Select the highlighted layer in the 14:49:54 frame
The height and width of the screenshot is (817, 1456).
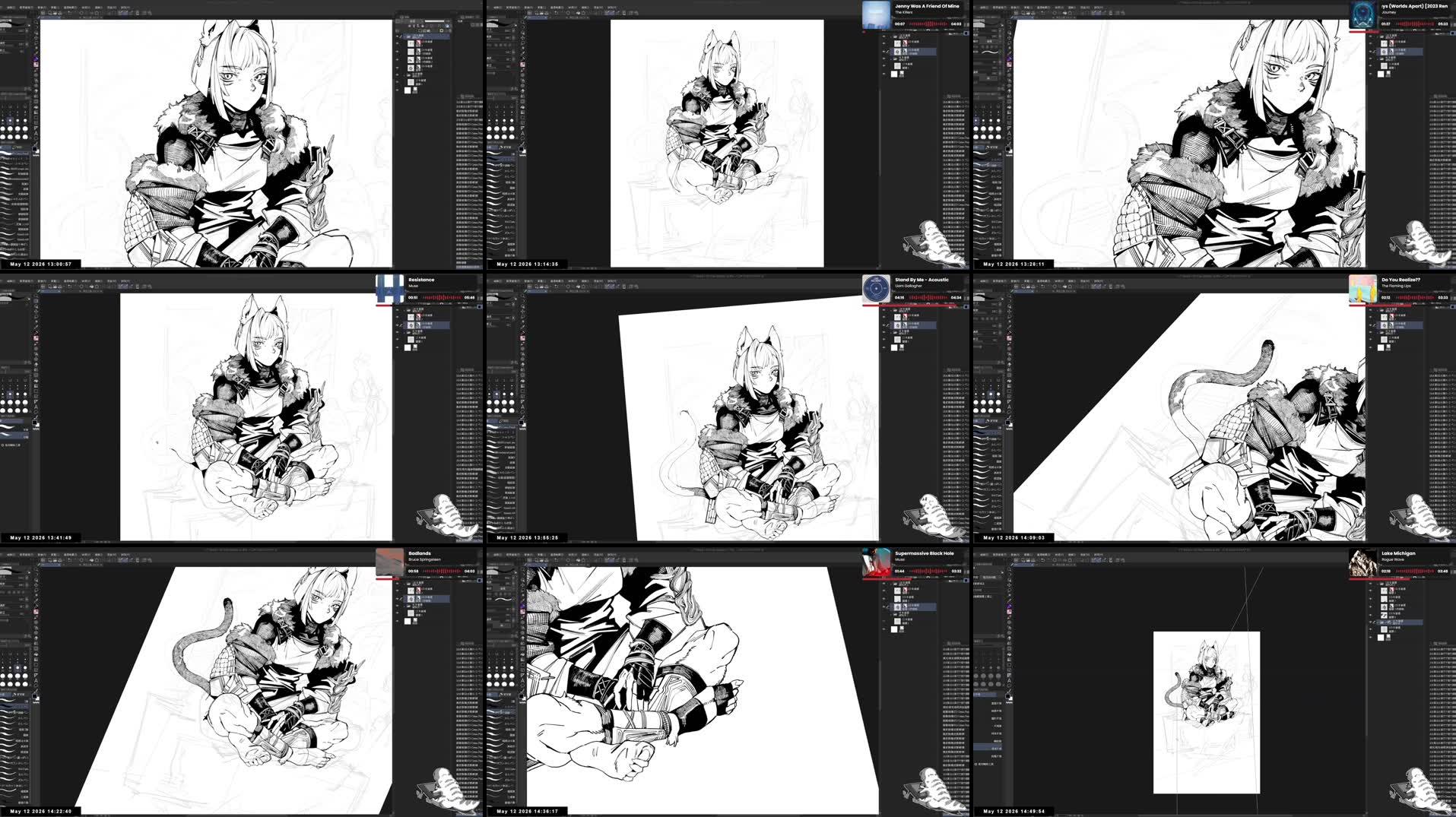click(1400, 622)
